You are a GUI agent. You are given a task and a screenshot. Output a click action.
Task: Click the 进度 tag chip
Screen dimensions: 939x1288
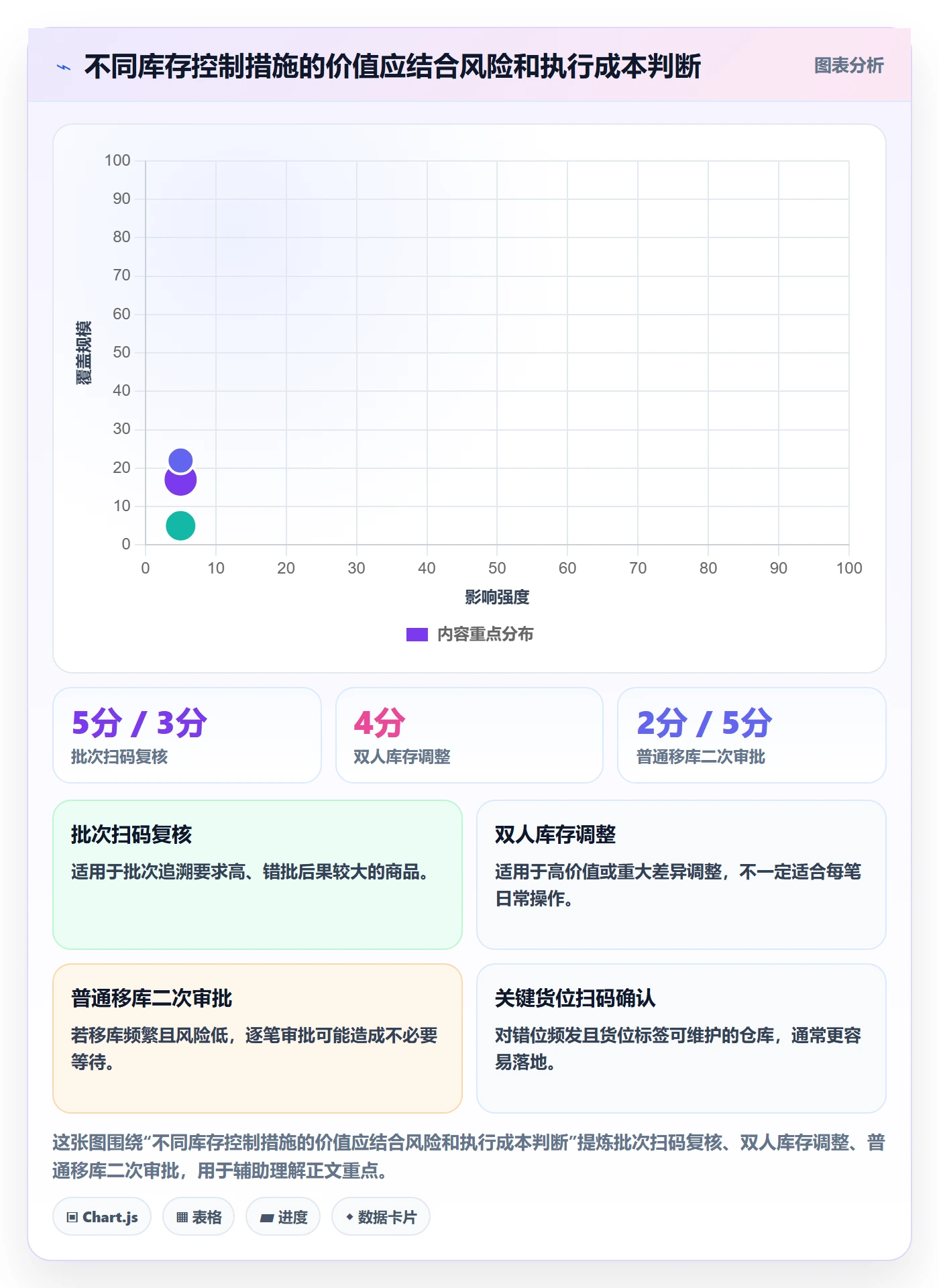(283, 1217)
